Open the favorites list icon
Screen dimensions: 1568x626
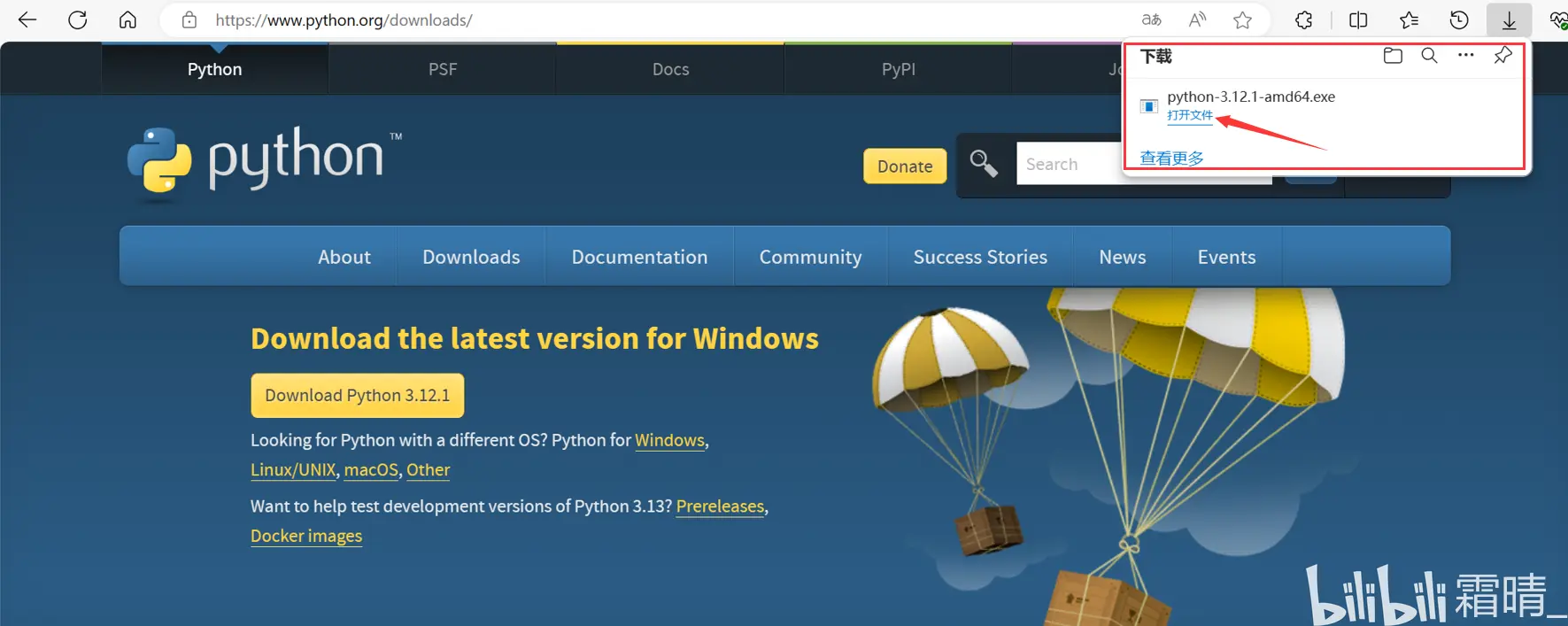[1409, 19]
